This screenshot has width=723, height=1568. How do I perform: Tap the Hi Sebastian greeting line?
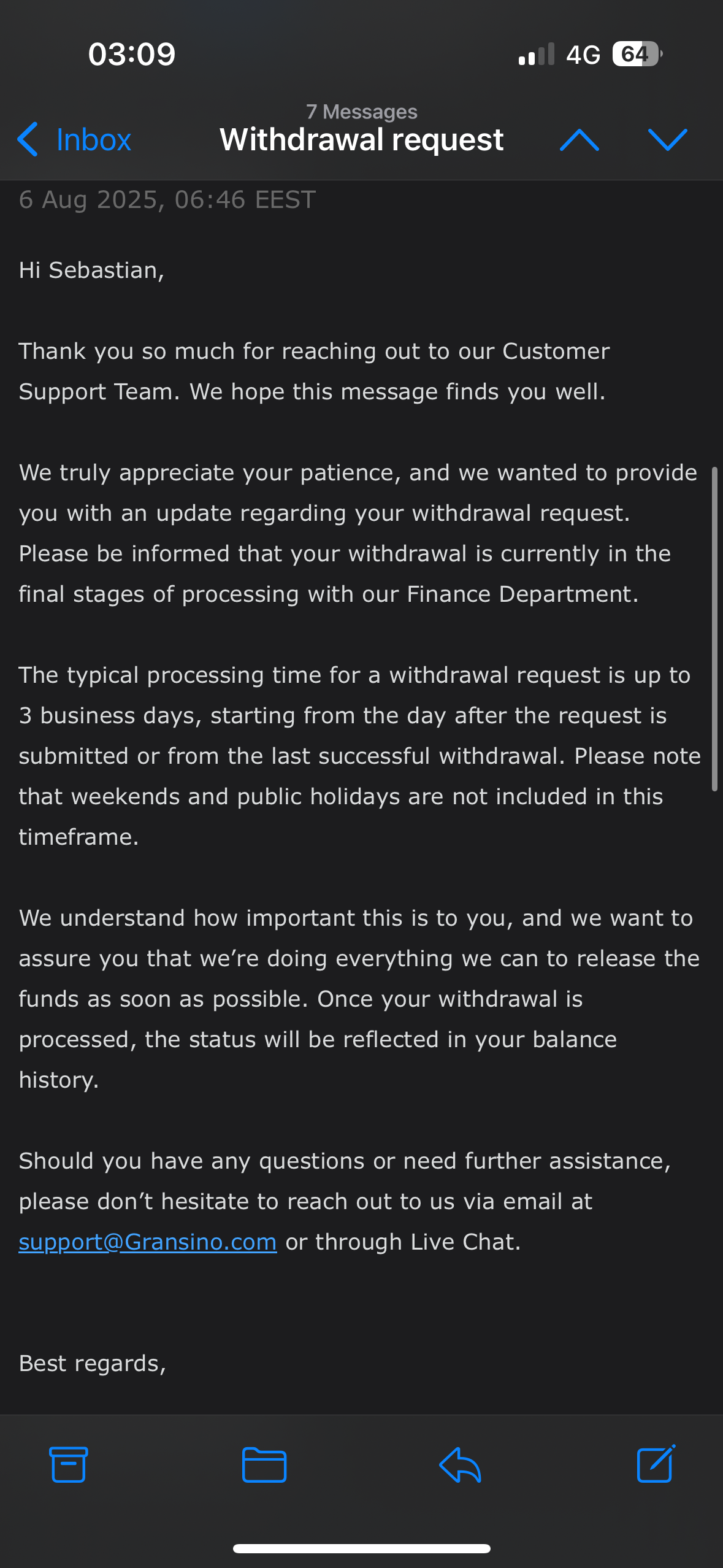pyautogui.click(x=91, y=271)
